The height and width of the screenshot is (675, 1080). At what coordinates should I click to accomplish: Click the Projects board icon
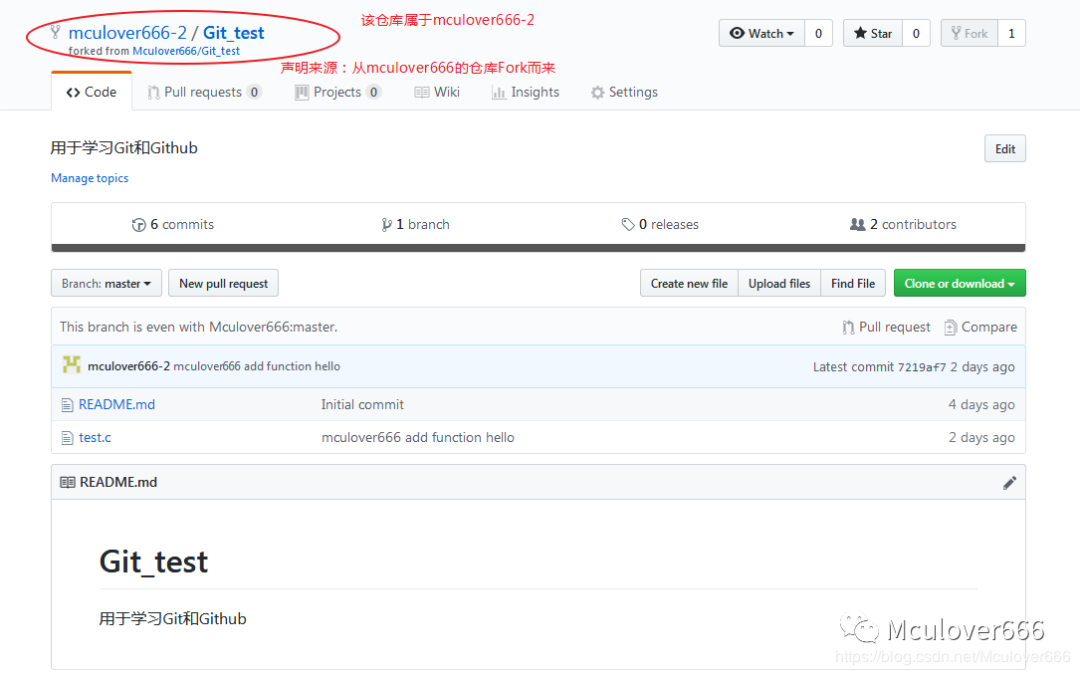pyautogui.click(x=302, y=92)
